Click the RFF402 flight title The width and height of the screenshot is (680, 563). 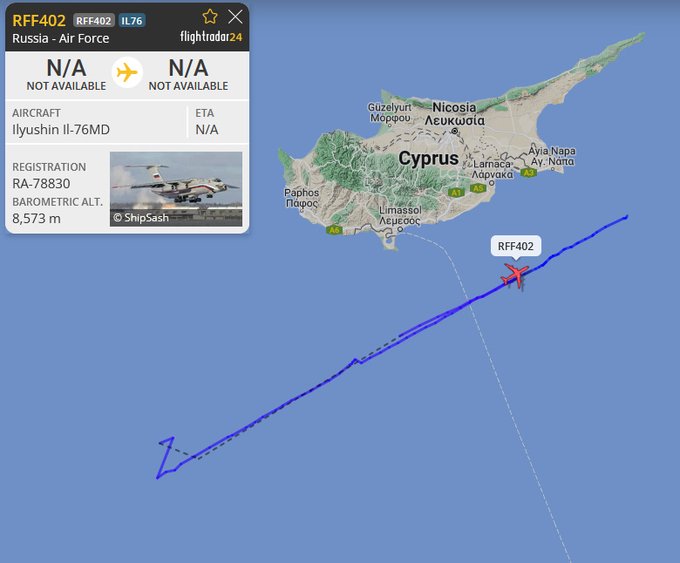[39, 20]
